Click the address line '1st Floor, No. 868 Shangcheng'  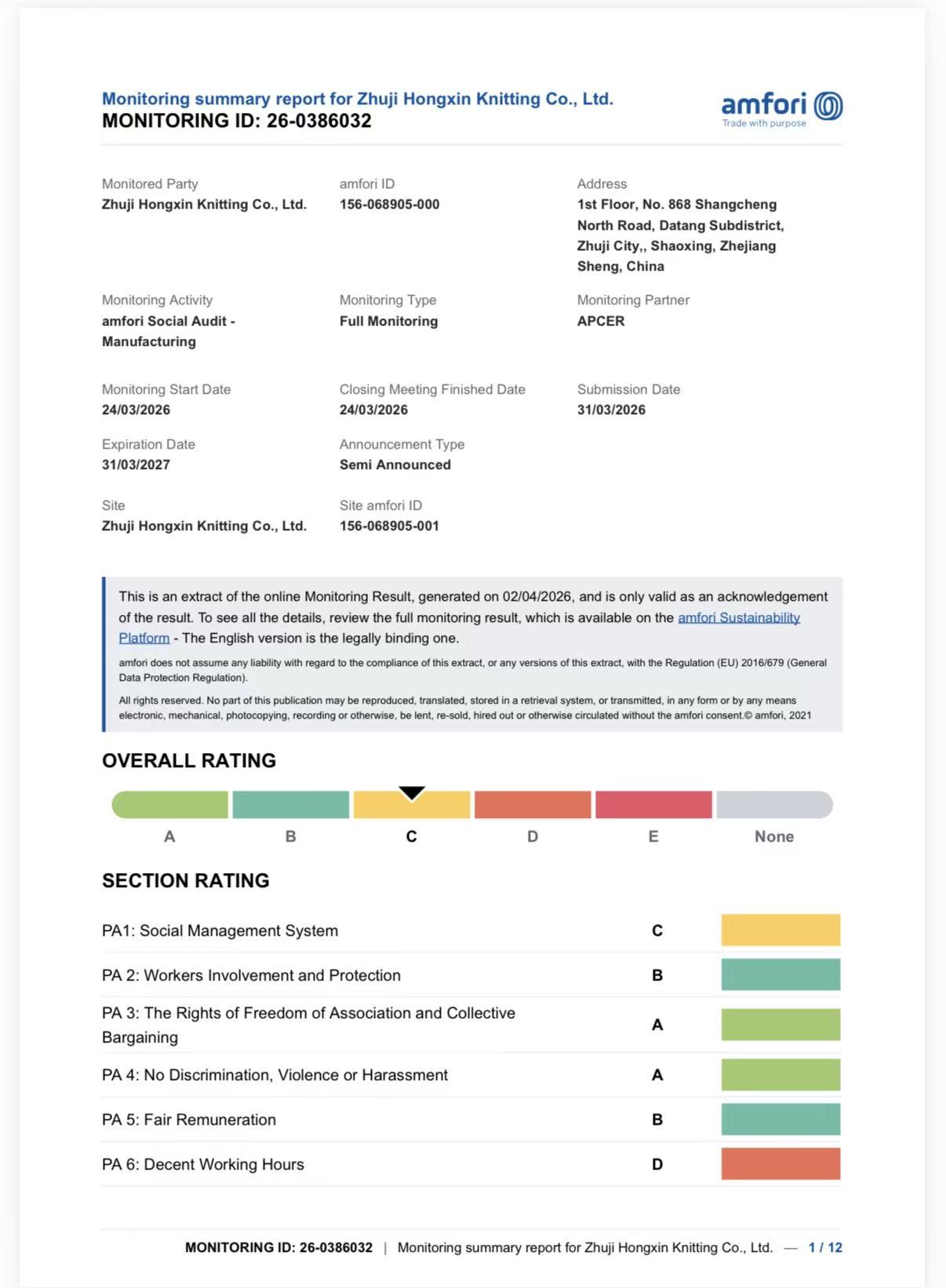tap(677, 205)
